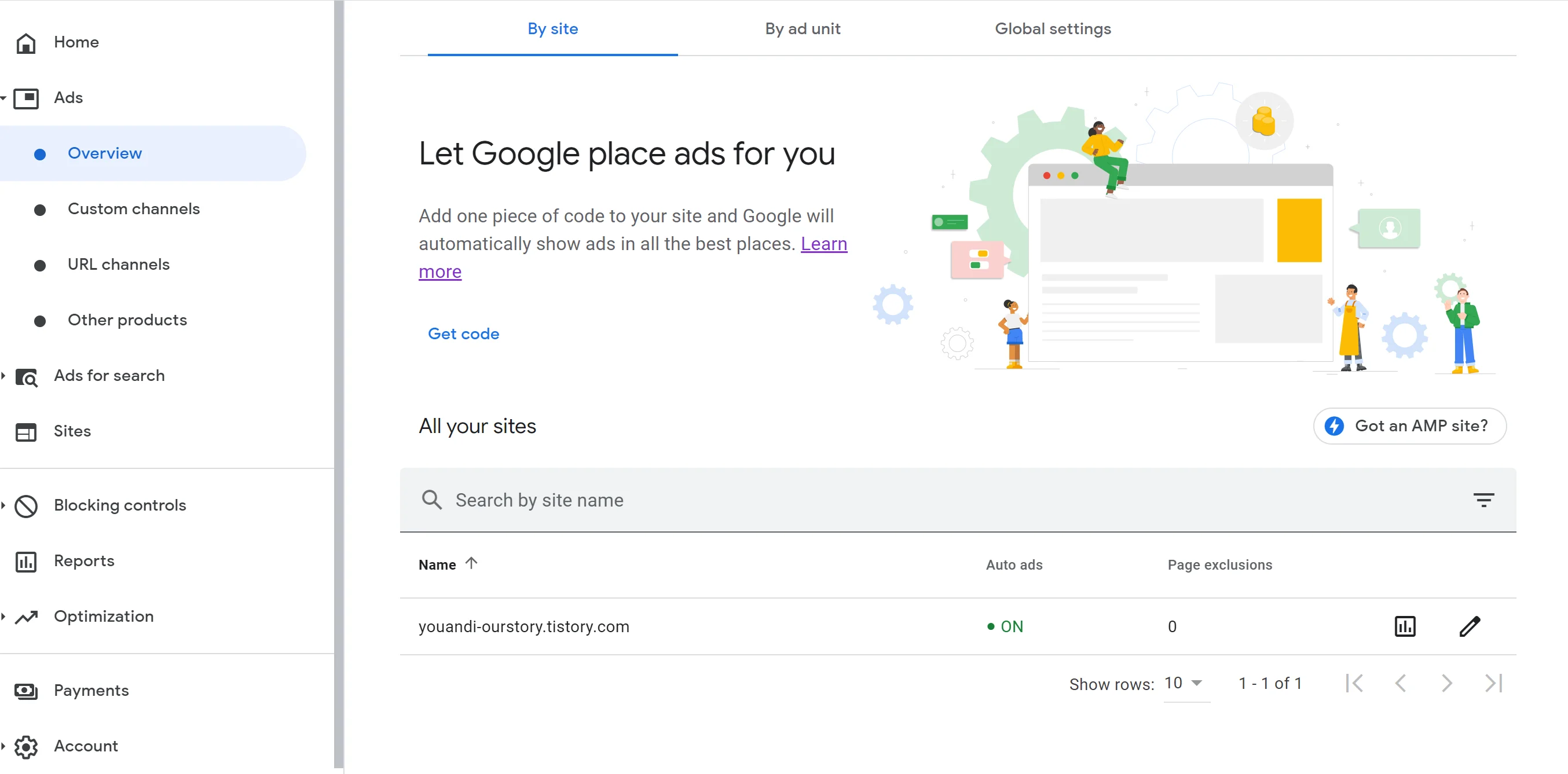Open URL channels in the sidebar

click(x=119, y=265)
